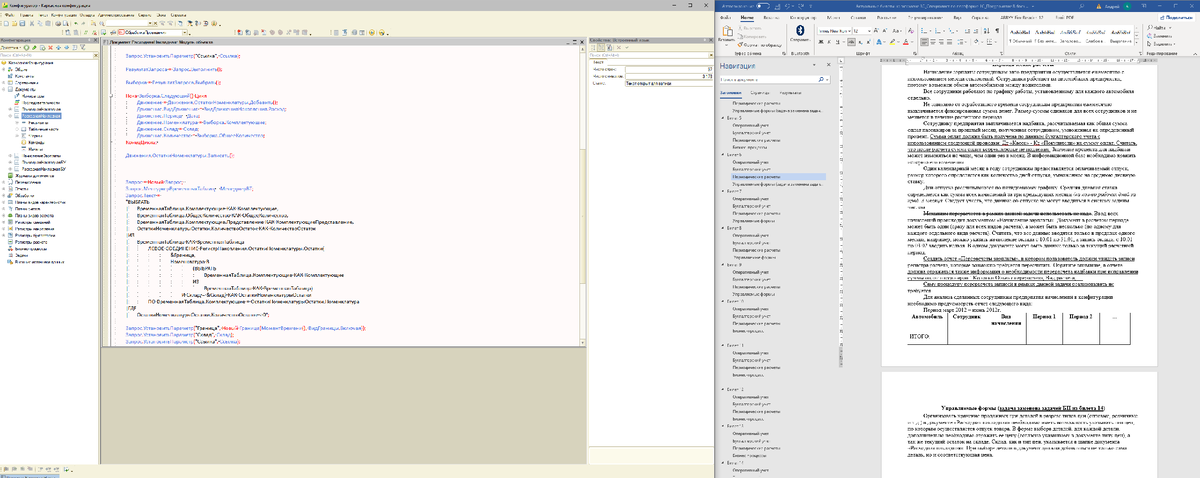1200x478 pixels.
Task: Toggle center alignment in Word paragraph group
Action: [933, 42]
